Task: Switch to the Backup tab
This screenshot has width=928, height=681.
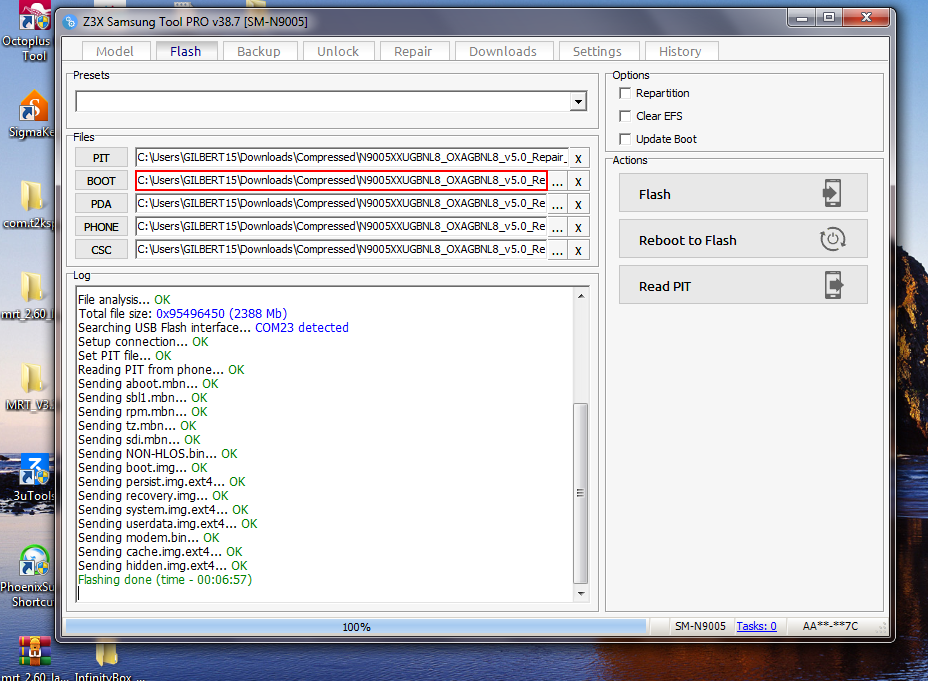Action: click(x=259, y=51)
